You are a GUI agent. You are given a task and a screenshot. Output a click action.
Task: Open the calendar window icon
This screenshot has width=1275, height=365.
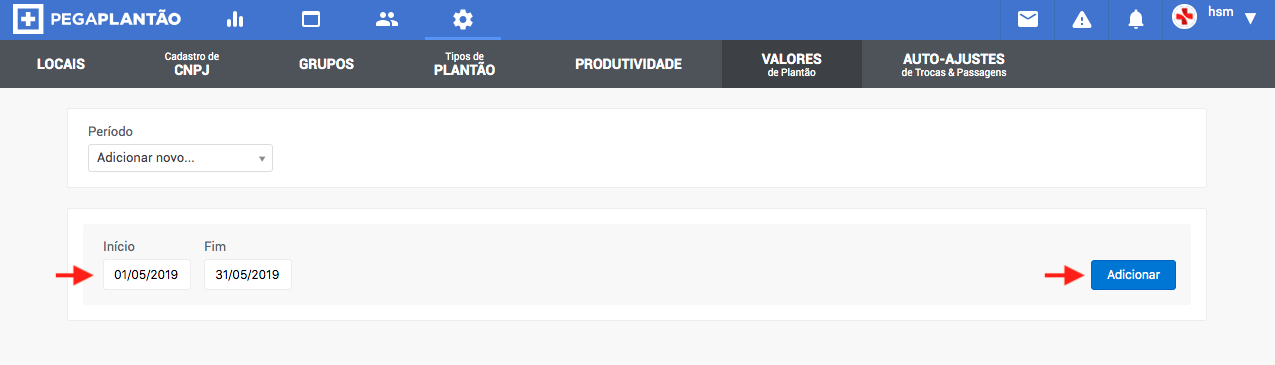point(311,19)
